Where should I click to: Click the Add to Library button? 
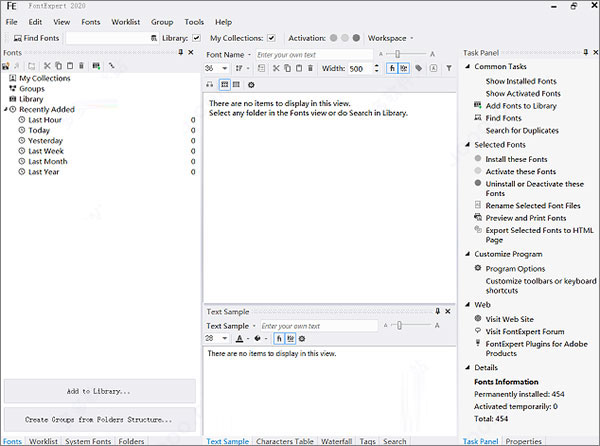(x=99, y=391)
